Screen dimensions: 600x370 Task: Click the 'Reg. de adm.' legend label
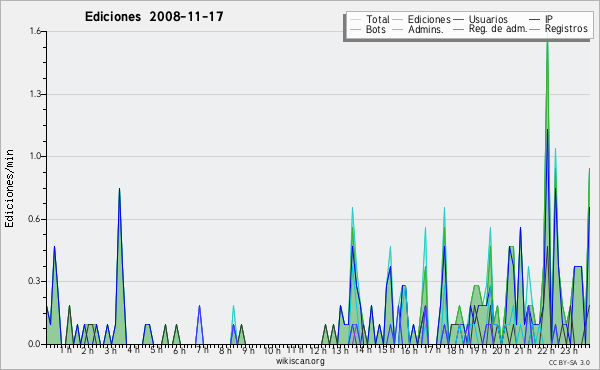[498, 29]
